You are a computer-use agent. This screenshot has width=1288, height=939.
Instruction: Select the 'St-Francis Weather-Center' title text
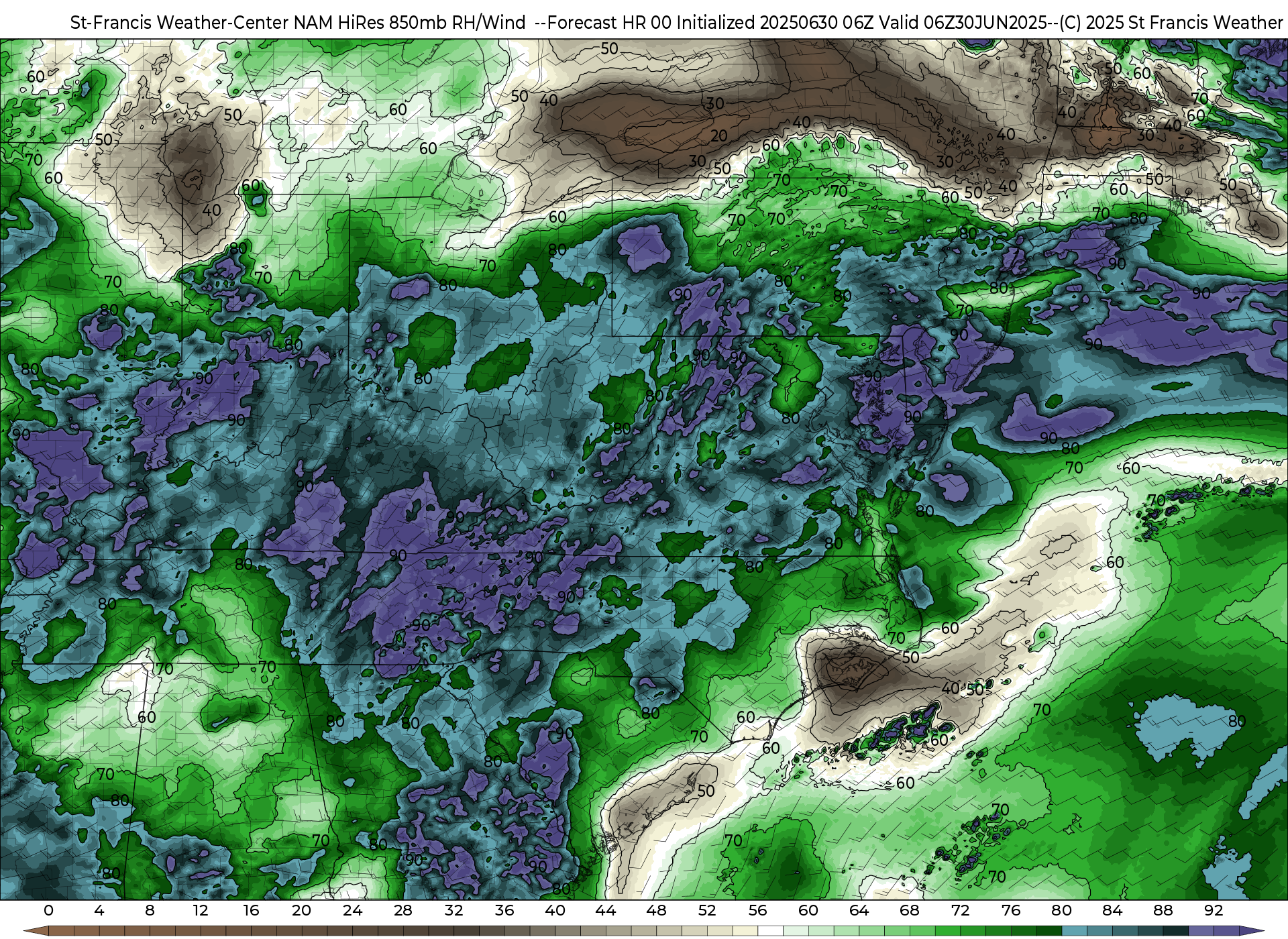[180, 23]
